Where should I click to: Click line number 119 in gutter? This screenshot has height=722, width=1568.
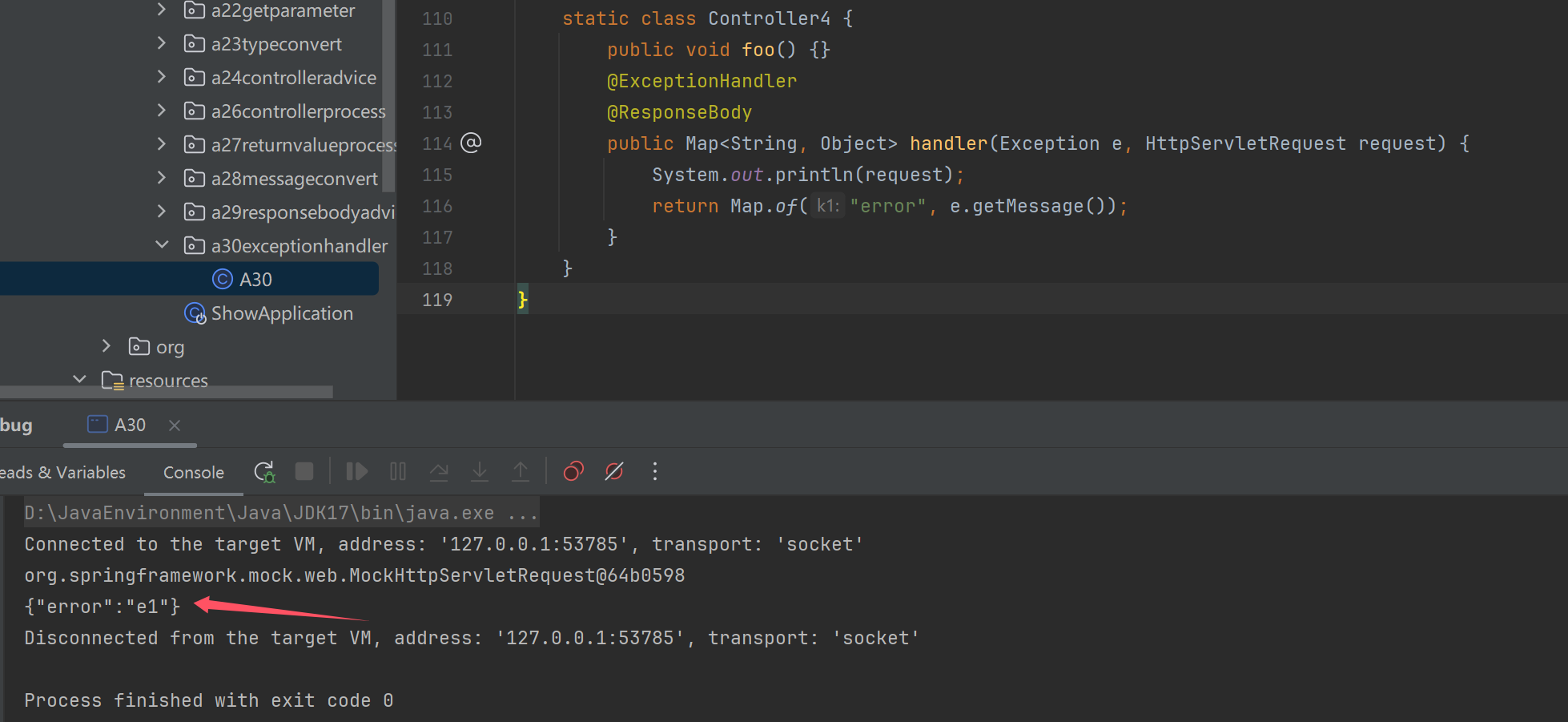(x=437, y=300)
